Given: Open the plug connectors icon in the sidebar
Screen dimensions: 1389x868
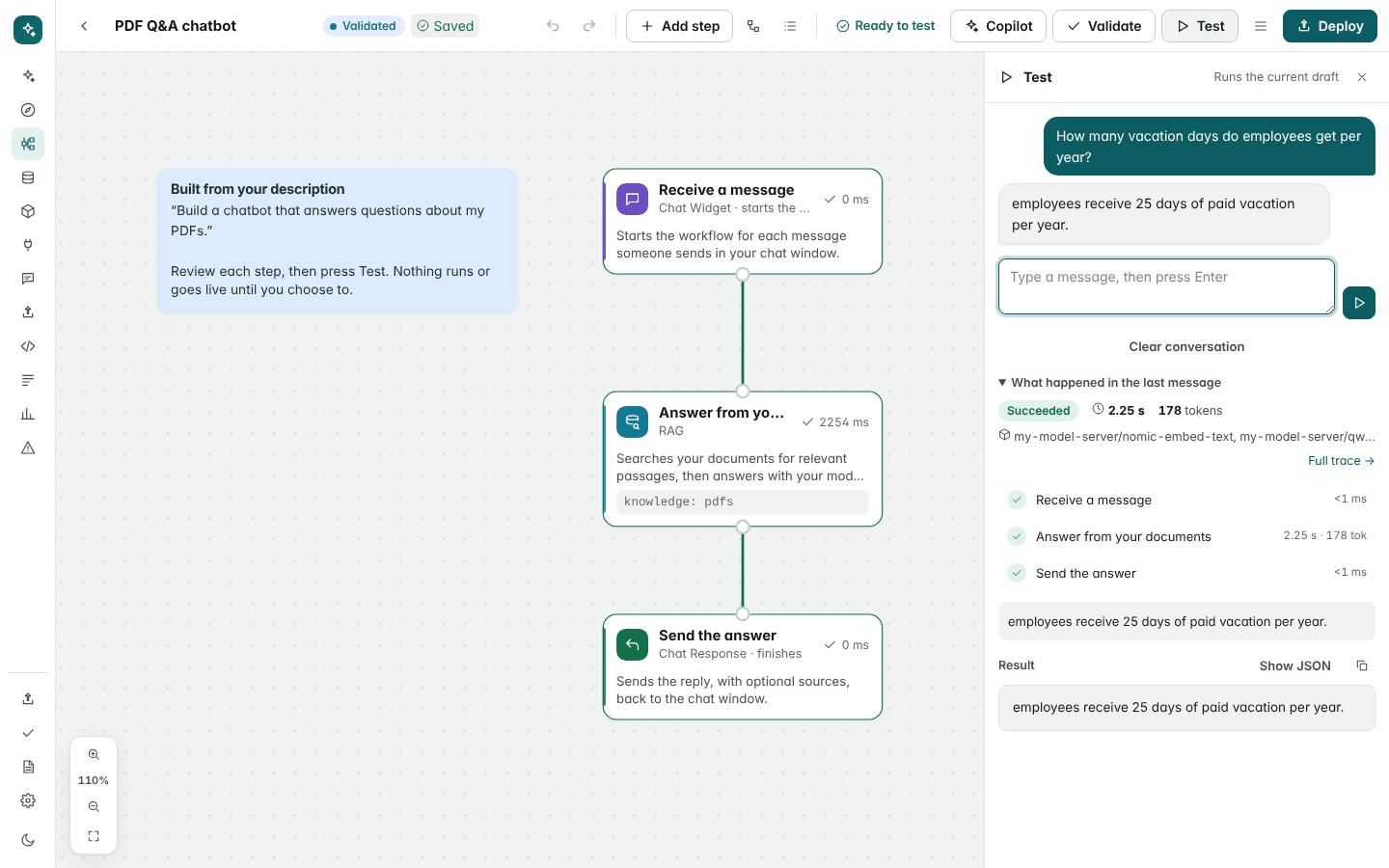Looking at the screenshot, I should (28, 245).
